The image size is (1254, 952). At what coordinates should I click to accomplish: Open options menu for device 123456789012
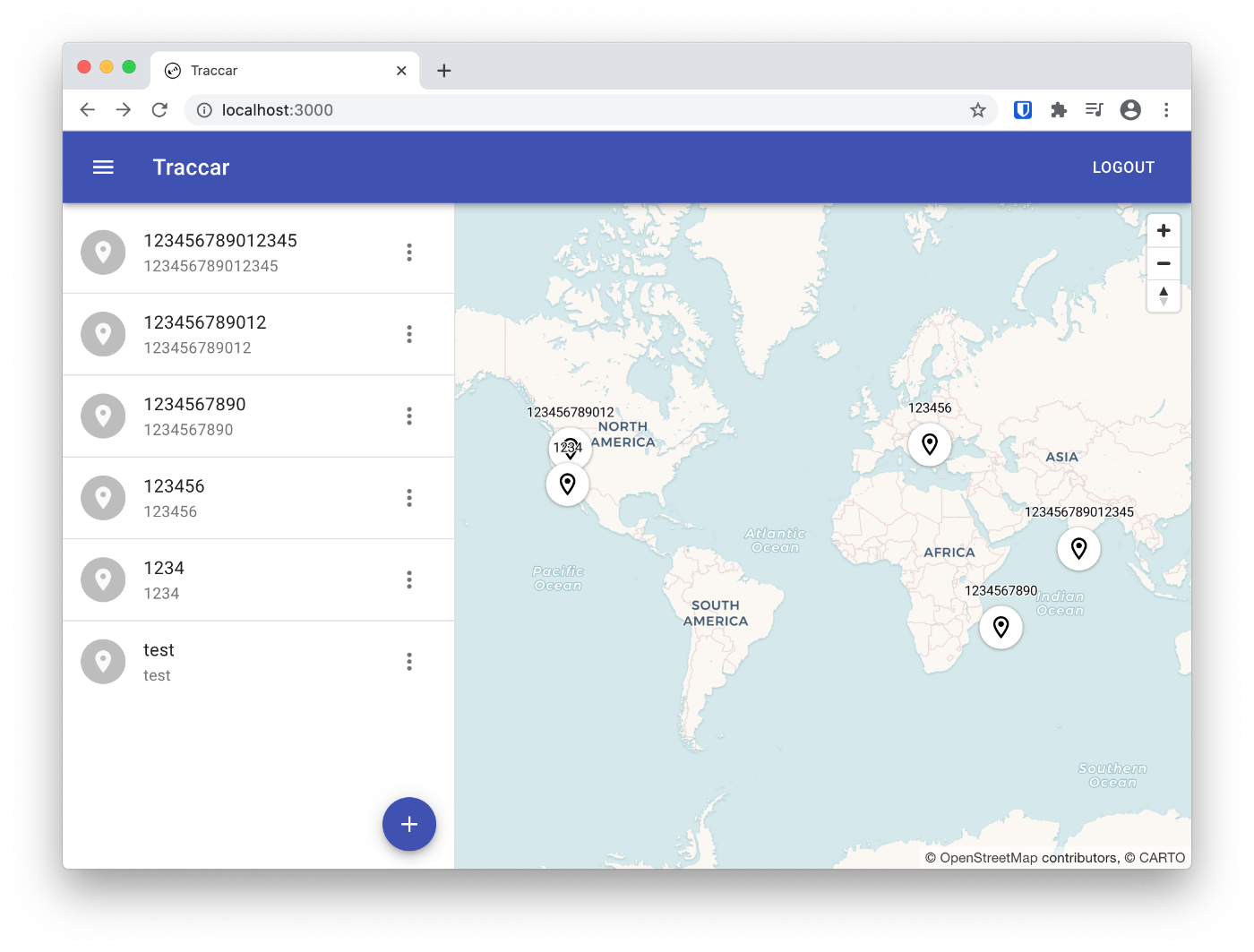(x=409, y=334)
